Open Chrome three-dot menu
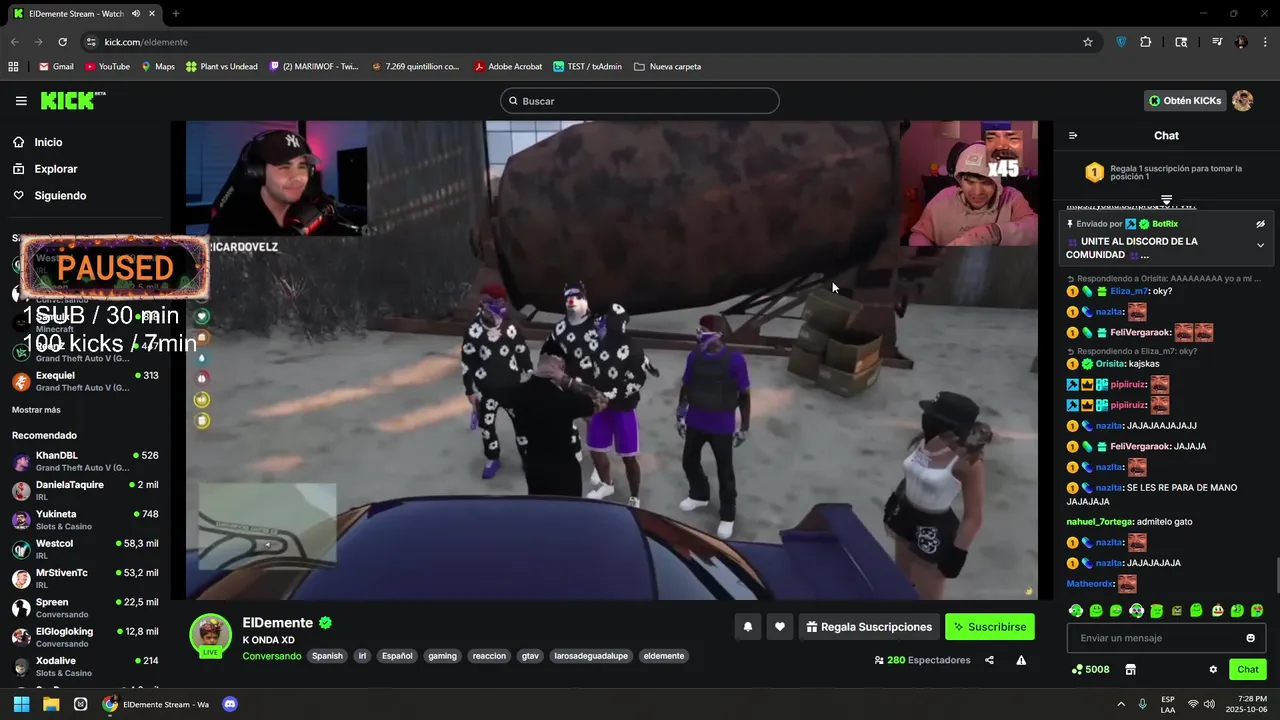 pos(1265,42)
